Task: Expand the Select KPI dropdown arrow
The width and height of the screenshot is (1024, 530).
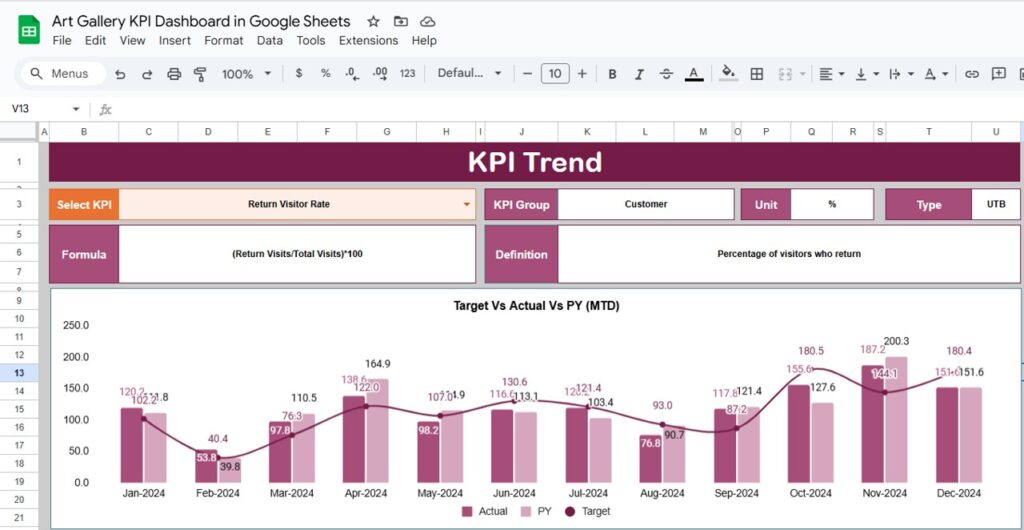Action: pyautogui.click(x=467, y=204)
